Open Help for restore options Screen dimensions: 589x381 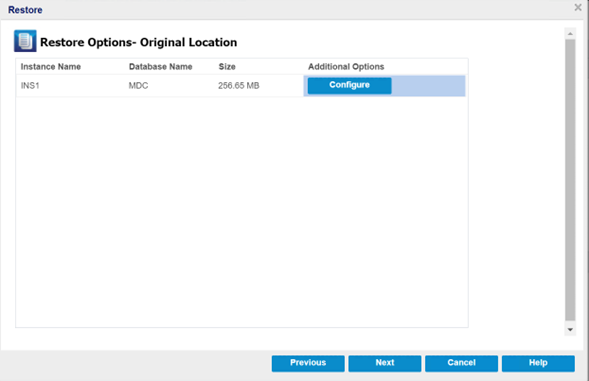tap(538, 363)
